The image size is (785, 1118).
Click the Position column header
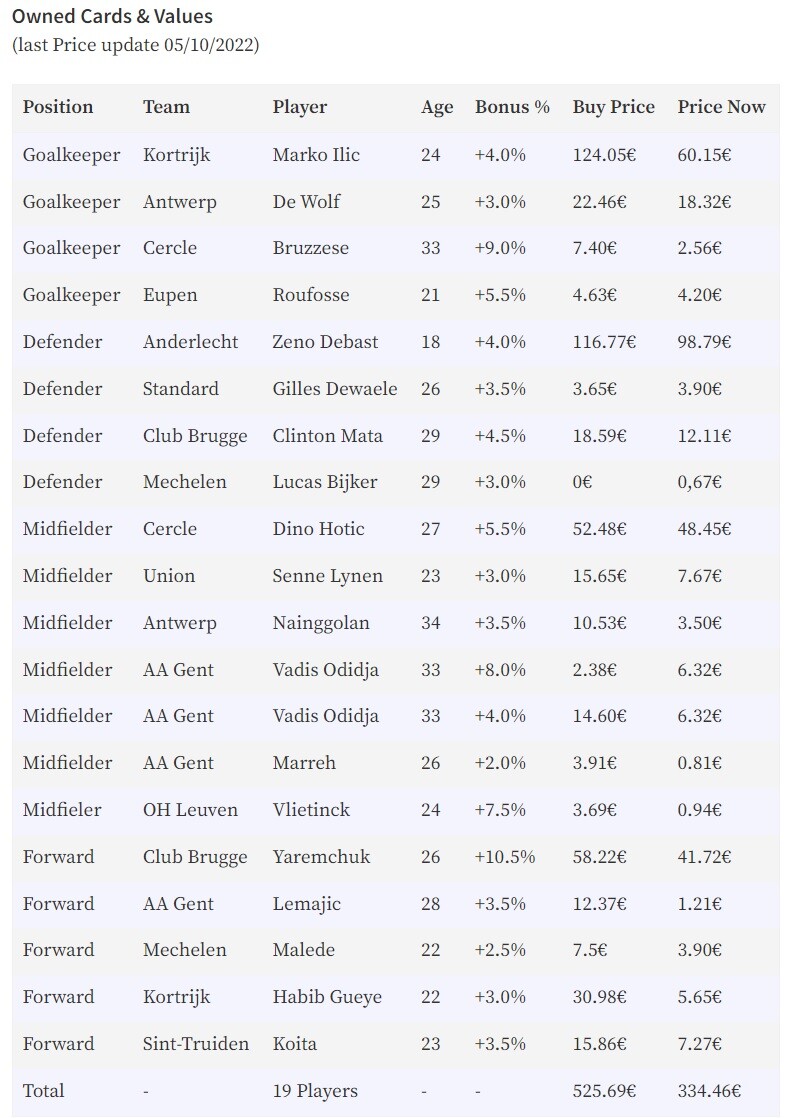pyautogui.click(x=58, y=107)
